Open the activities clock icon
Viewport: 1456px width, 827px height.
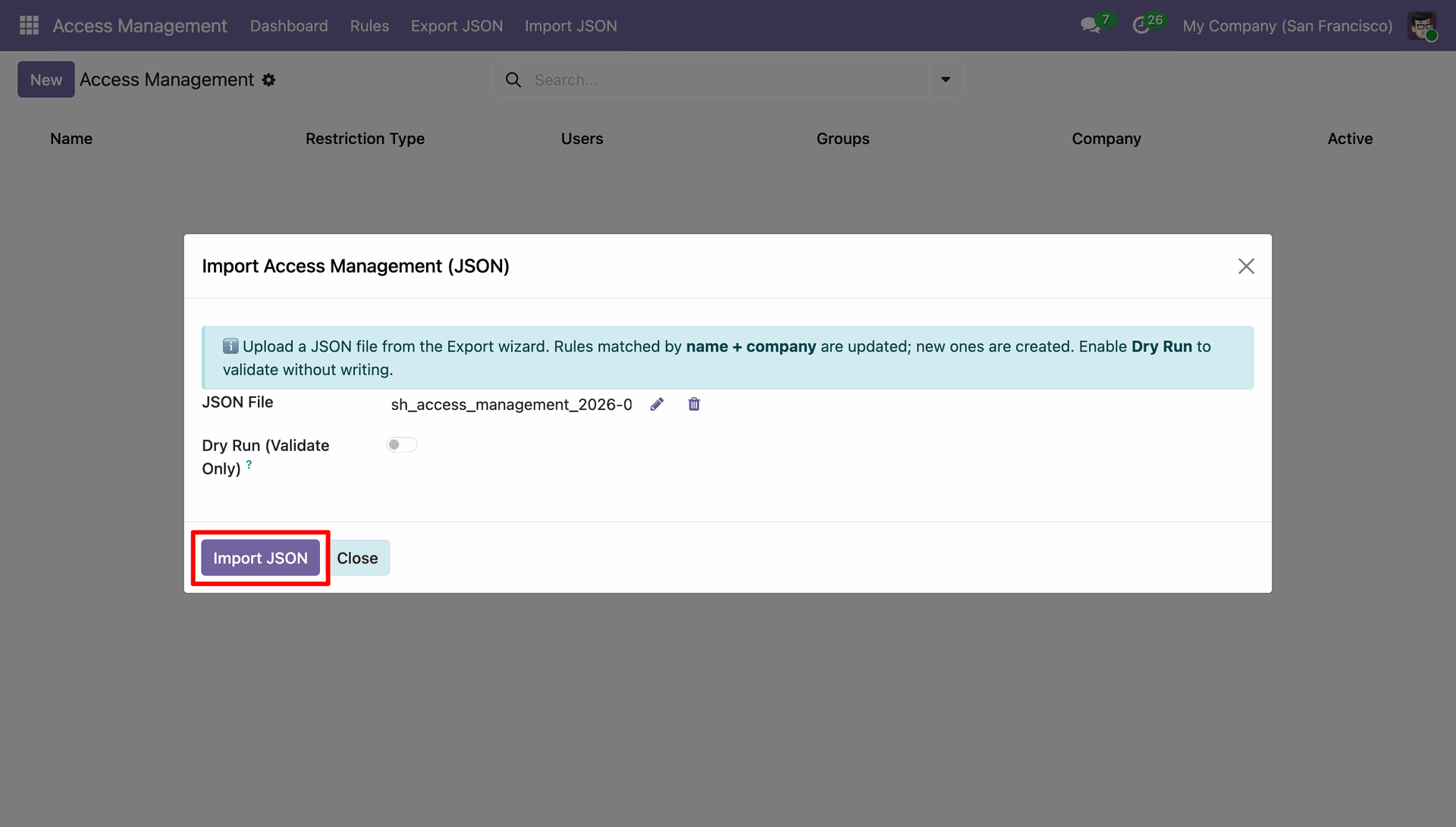click(1141, 26)
